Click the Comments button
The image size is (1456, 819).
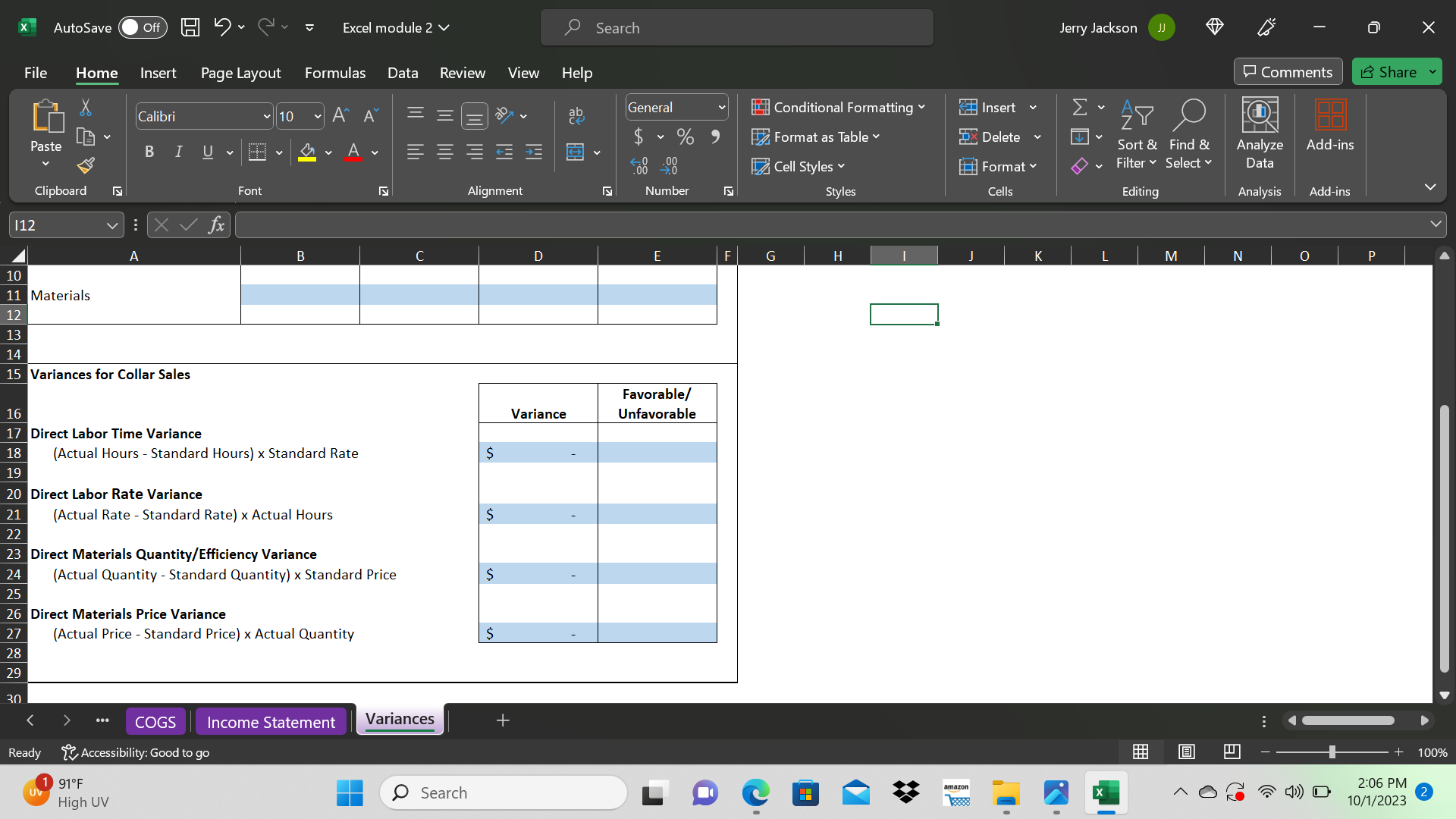pyautogui.click(x=1287, y=71)
